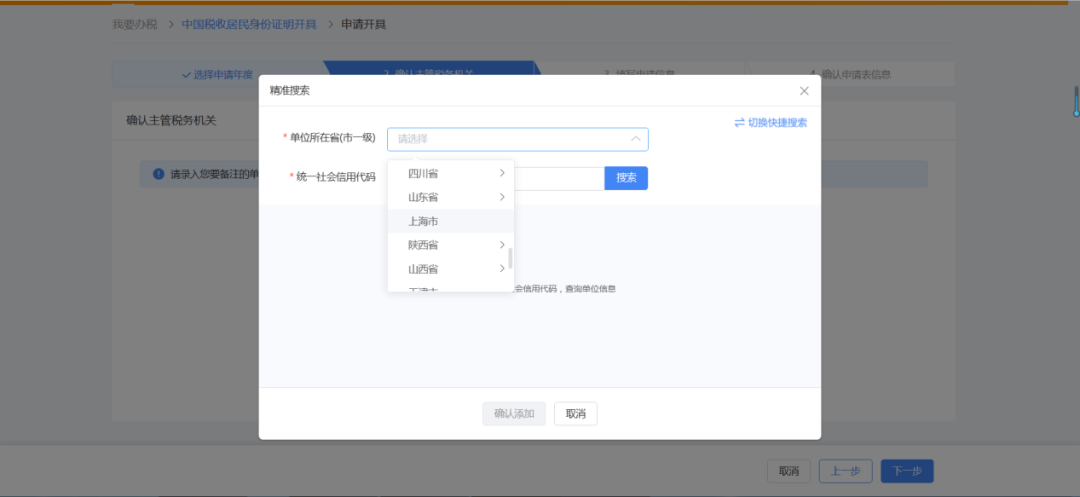Expand the 山西省 submenu arrow

click(x=502, y=269)
